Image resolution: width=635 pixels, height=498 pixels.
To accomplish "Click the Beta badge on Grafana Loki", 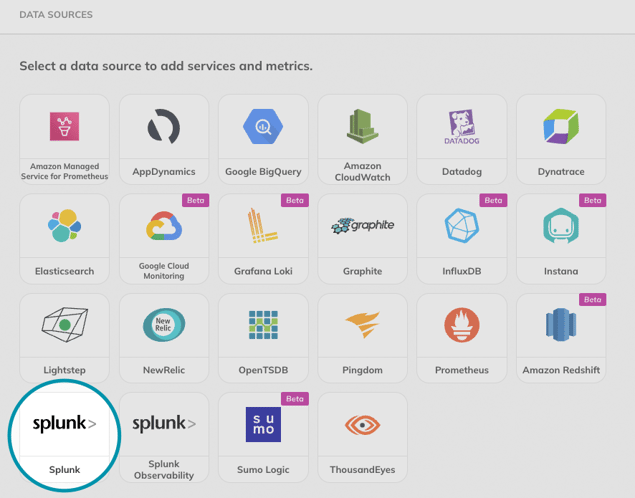I will 295,200.
